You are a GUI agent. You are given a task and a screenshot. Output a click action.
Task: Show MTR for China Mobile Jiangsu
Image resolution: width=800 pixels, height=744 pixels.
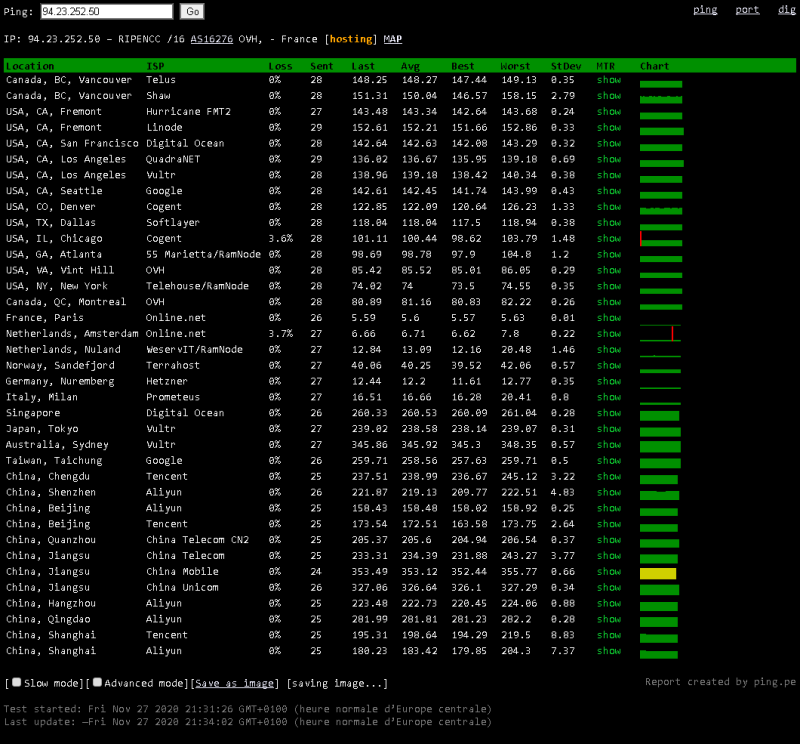coord(608,572)
